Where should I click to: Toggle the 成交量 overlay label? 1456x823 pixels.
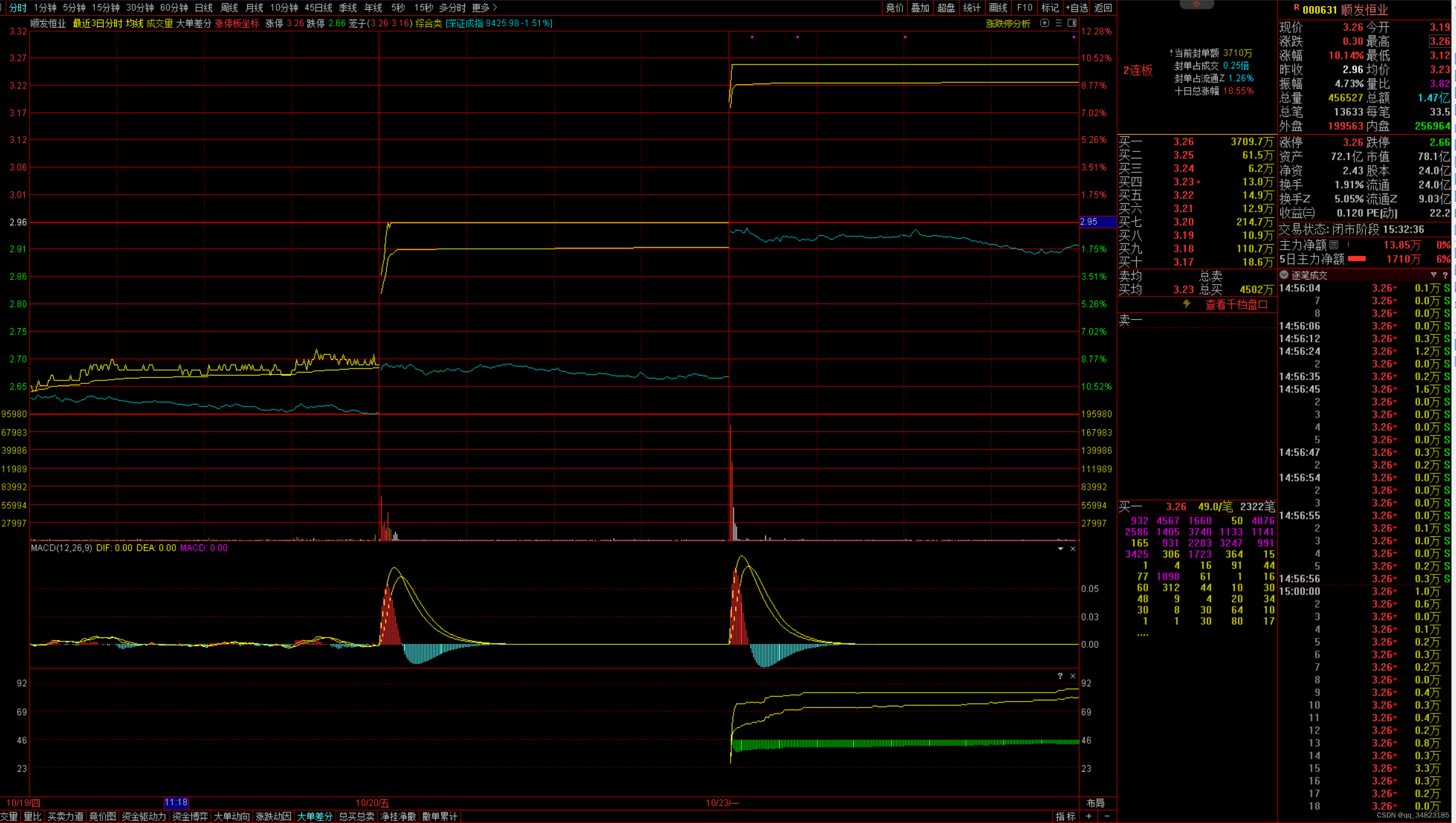point(159,23)
